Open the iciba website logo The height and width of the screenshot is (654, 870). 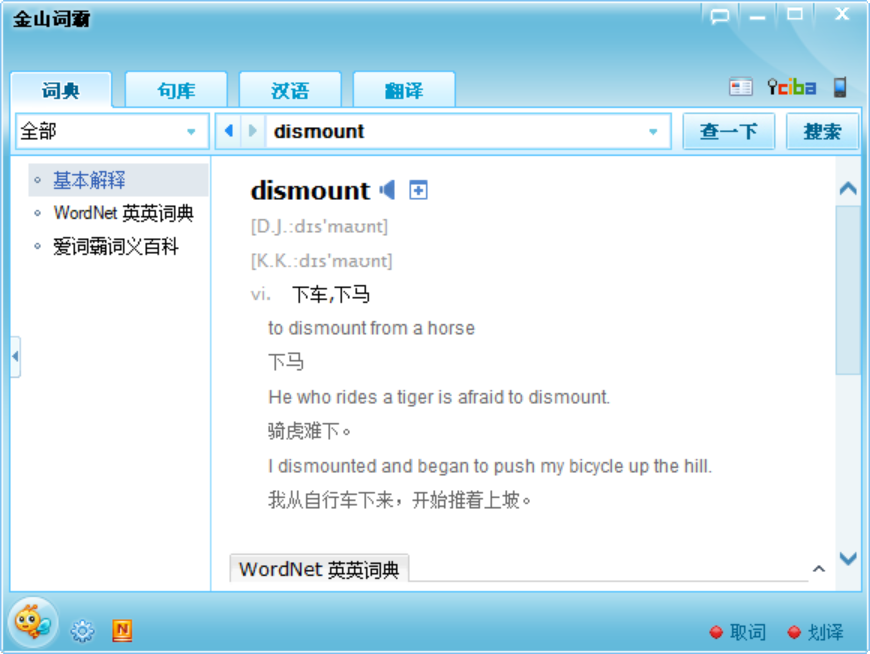(x=792, y=87)
